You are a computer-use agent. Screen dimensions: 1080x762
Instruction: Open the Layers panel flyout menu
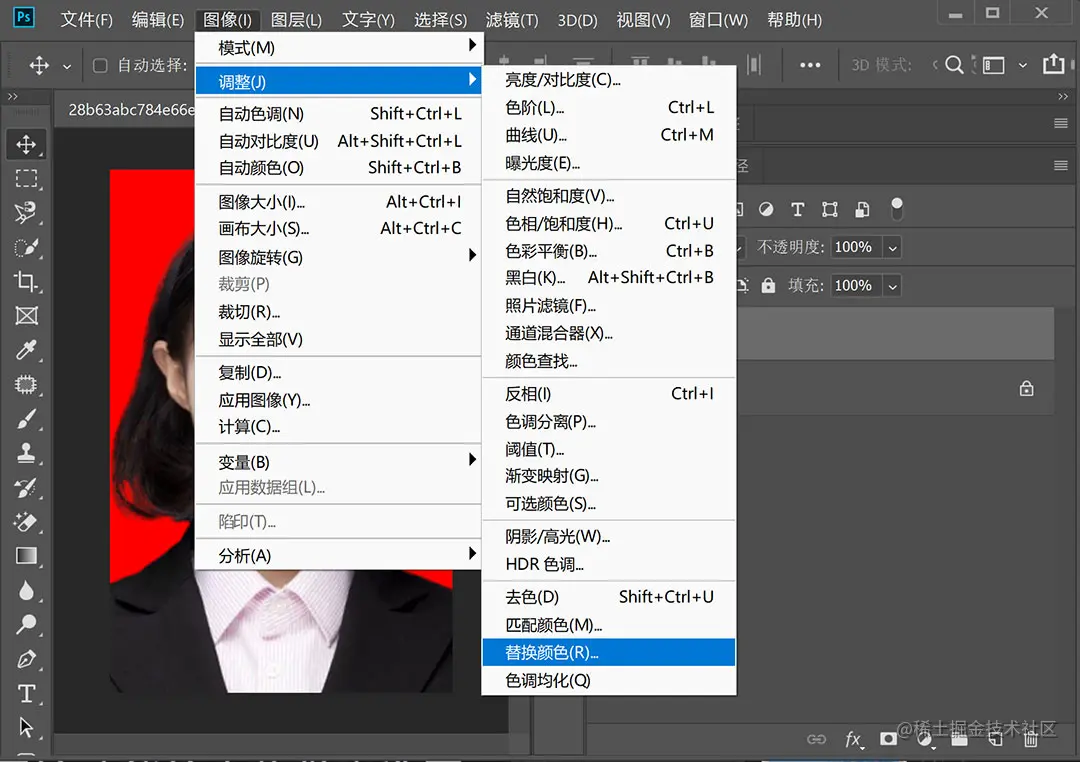point(1061,165)
